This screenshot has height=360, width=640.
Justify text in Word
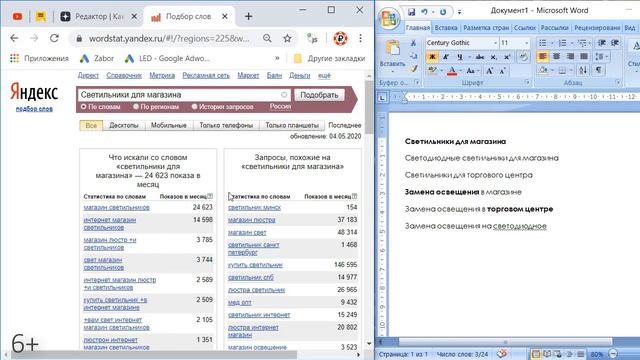pos(584,56)
